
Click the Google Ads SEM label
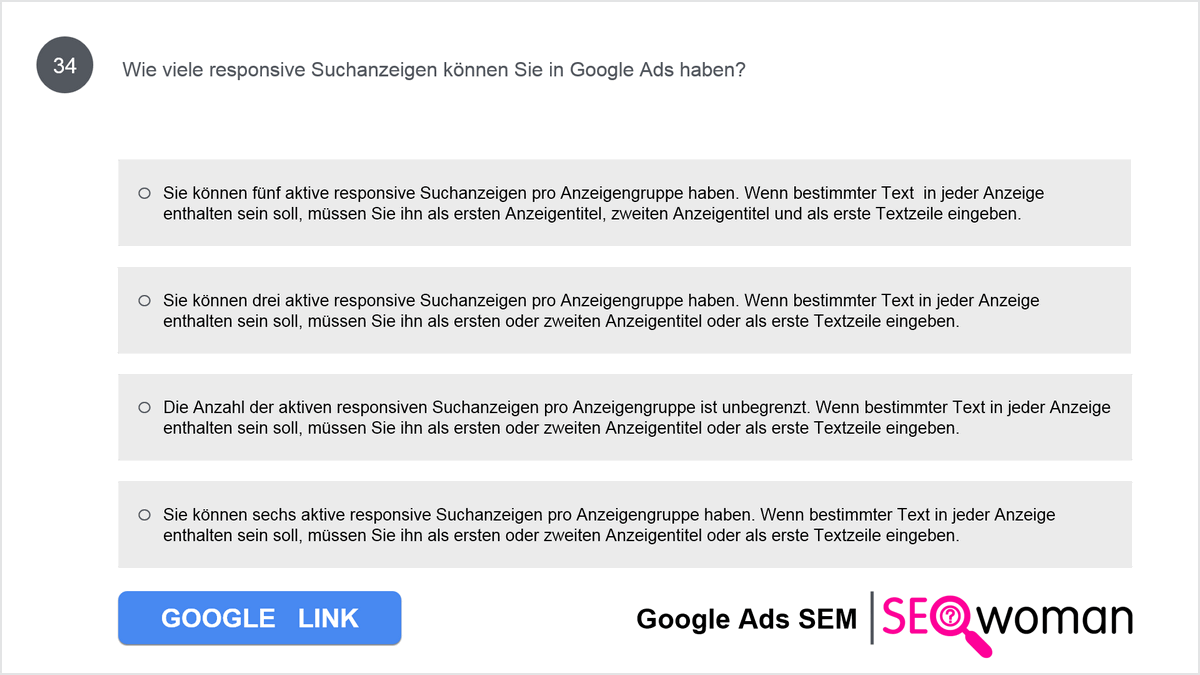click(x=746, y=620)
